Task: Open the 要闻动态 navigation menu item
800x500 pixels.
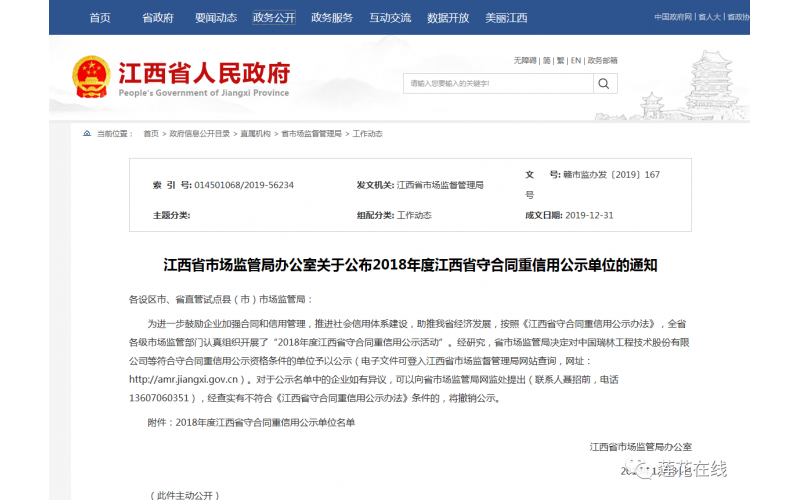Action: click(216, 18)
